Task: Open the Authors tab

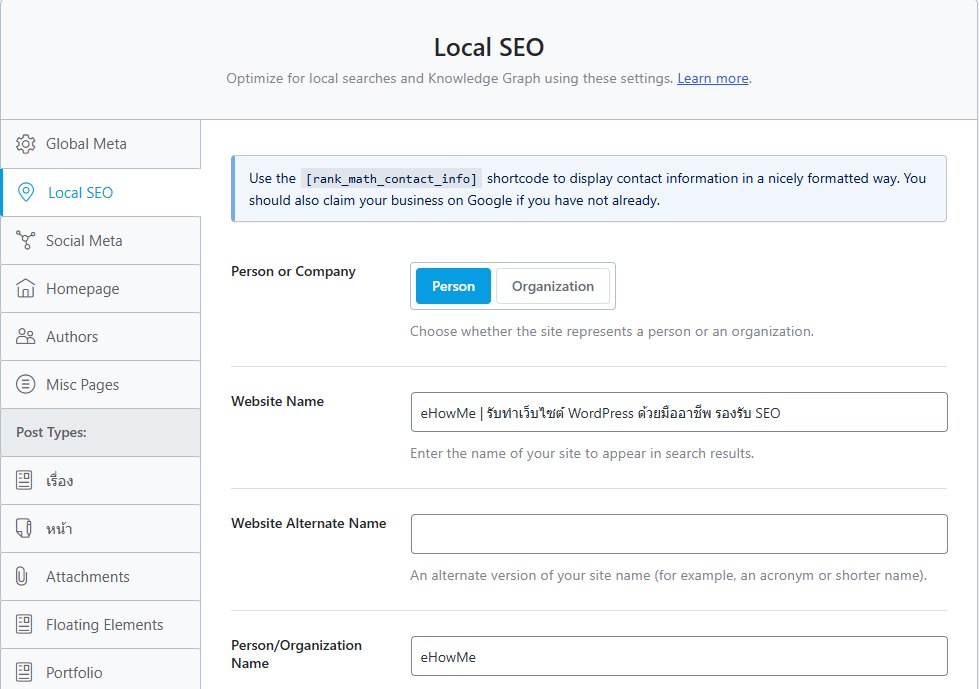Action: point(101,336)
